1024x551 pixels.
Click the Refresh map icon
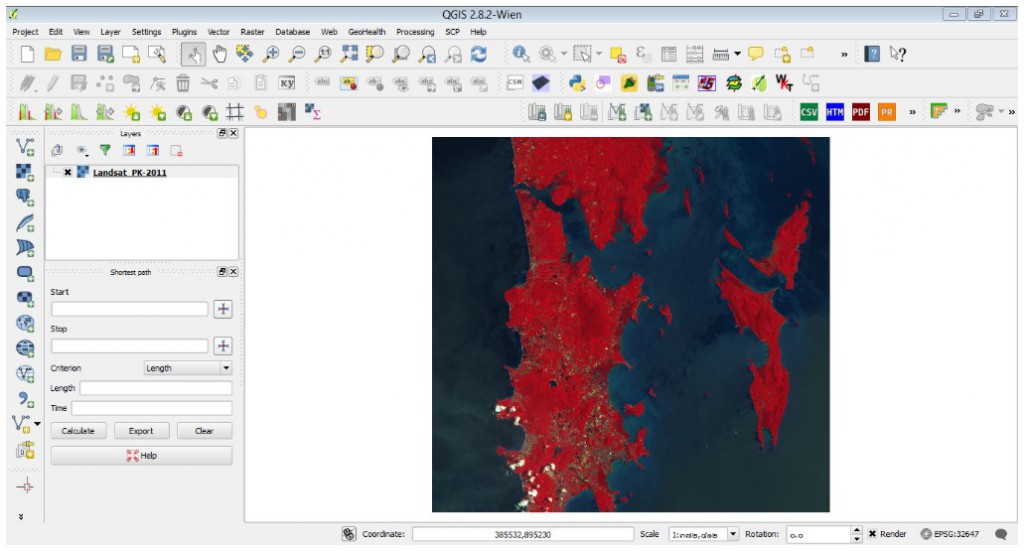point(479,54)
